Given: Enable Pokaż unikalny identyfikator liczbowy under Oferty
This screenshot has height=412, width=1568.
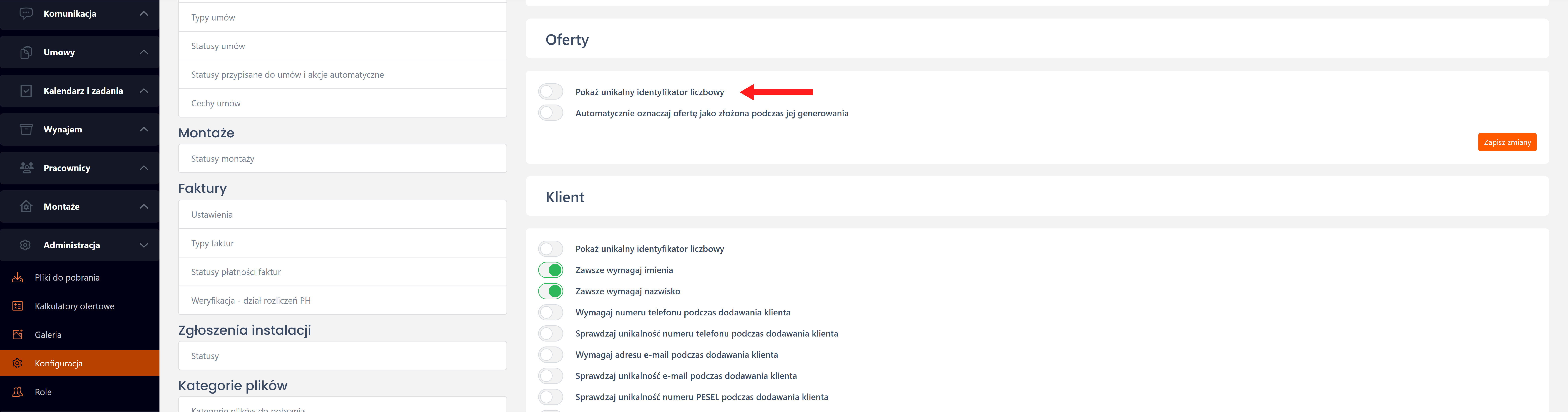Looking at the screenshot, I should (550, 92).
